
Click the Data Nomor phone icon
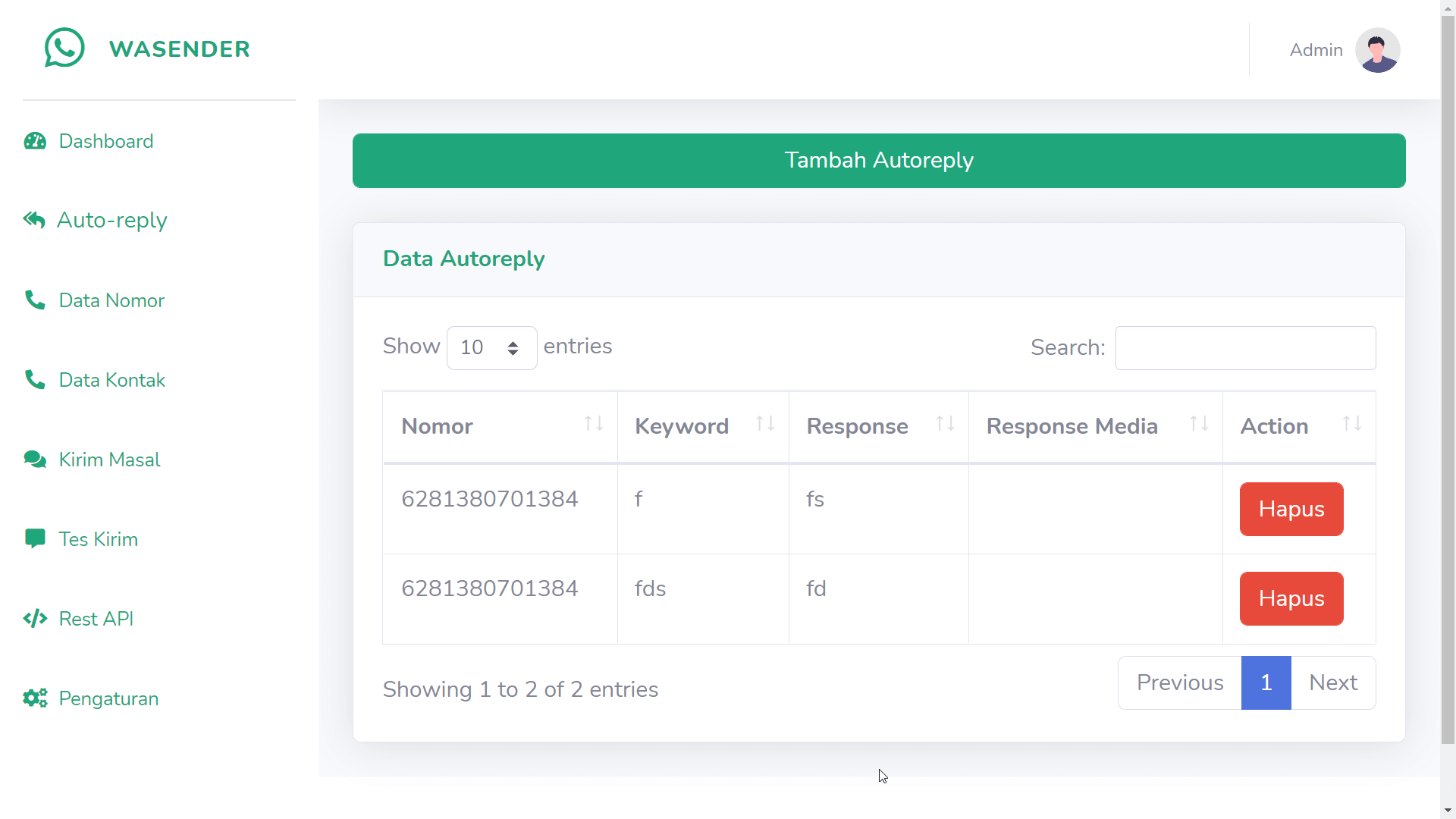click(35, 300)
